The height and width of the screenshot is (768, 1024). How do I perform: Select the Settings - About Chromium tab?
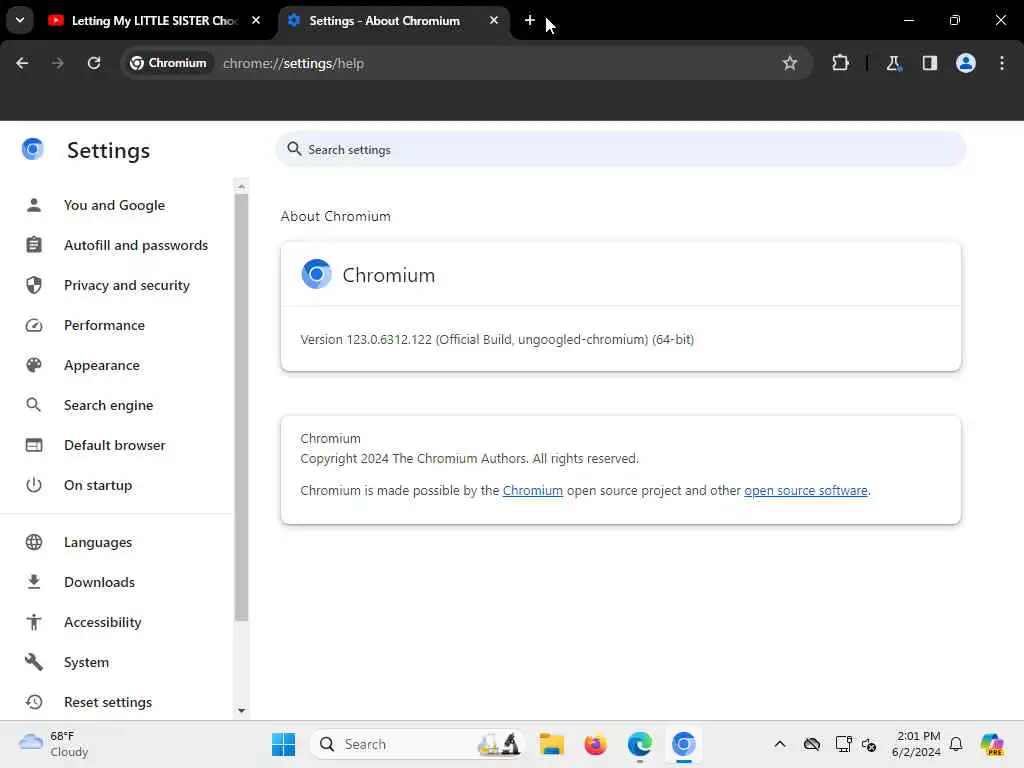[394, 20]
